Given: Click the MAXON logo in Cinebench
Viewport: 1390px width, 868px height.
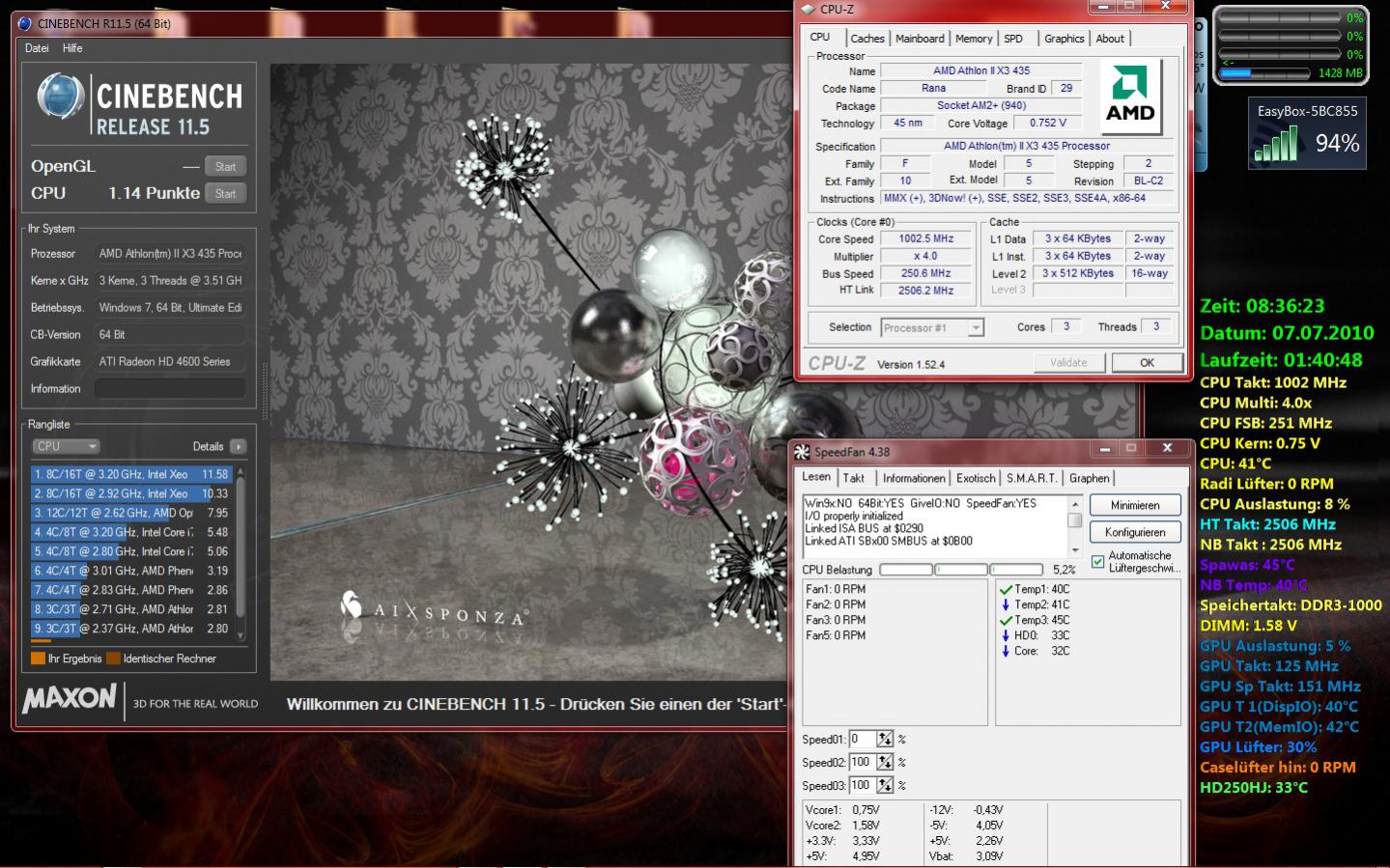Looking at the screenshot, I should (70, 697).
